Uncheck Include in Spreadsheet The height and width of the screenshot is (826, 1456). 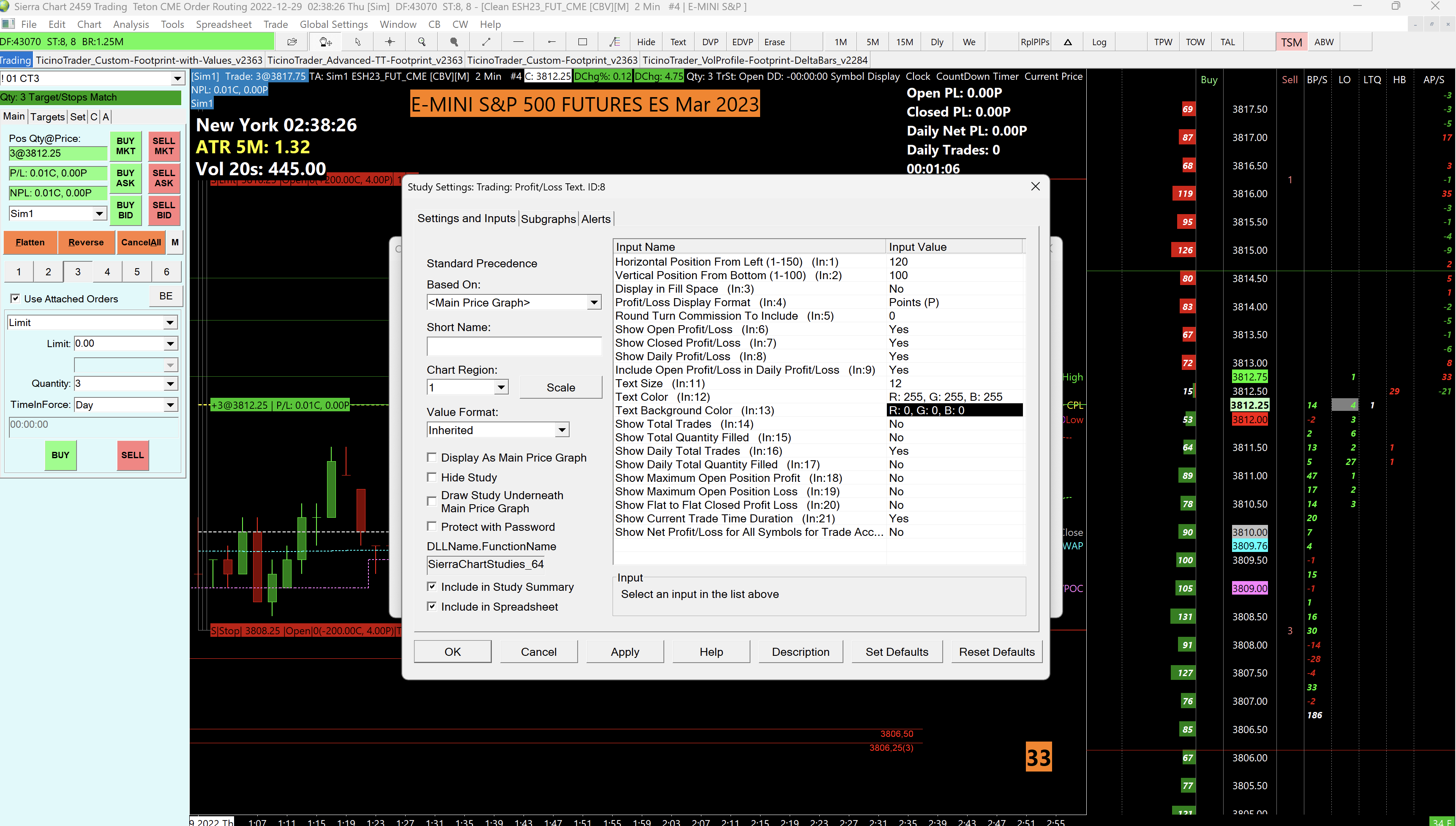coord(432,606)
